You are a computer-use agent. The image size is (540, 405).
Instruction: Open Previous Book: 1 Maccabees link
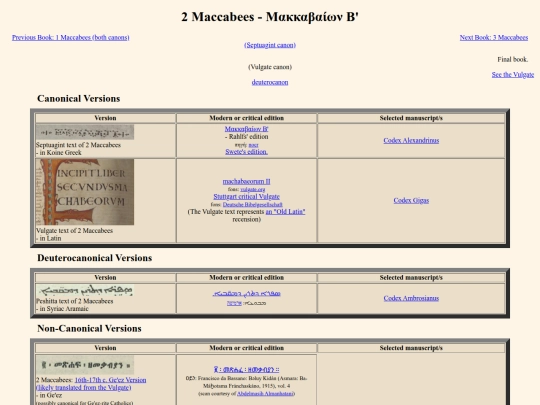(x=71, y=38)
